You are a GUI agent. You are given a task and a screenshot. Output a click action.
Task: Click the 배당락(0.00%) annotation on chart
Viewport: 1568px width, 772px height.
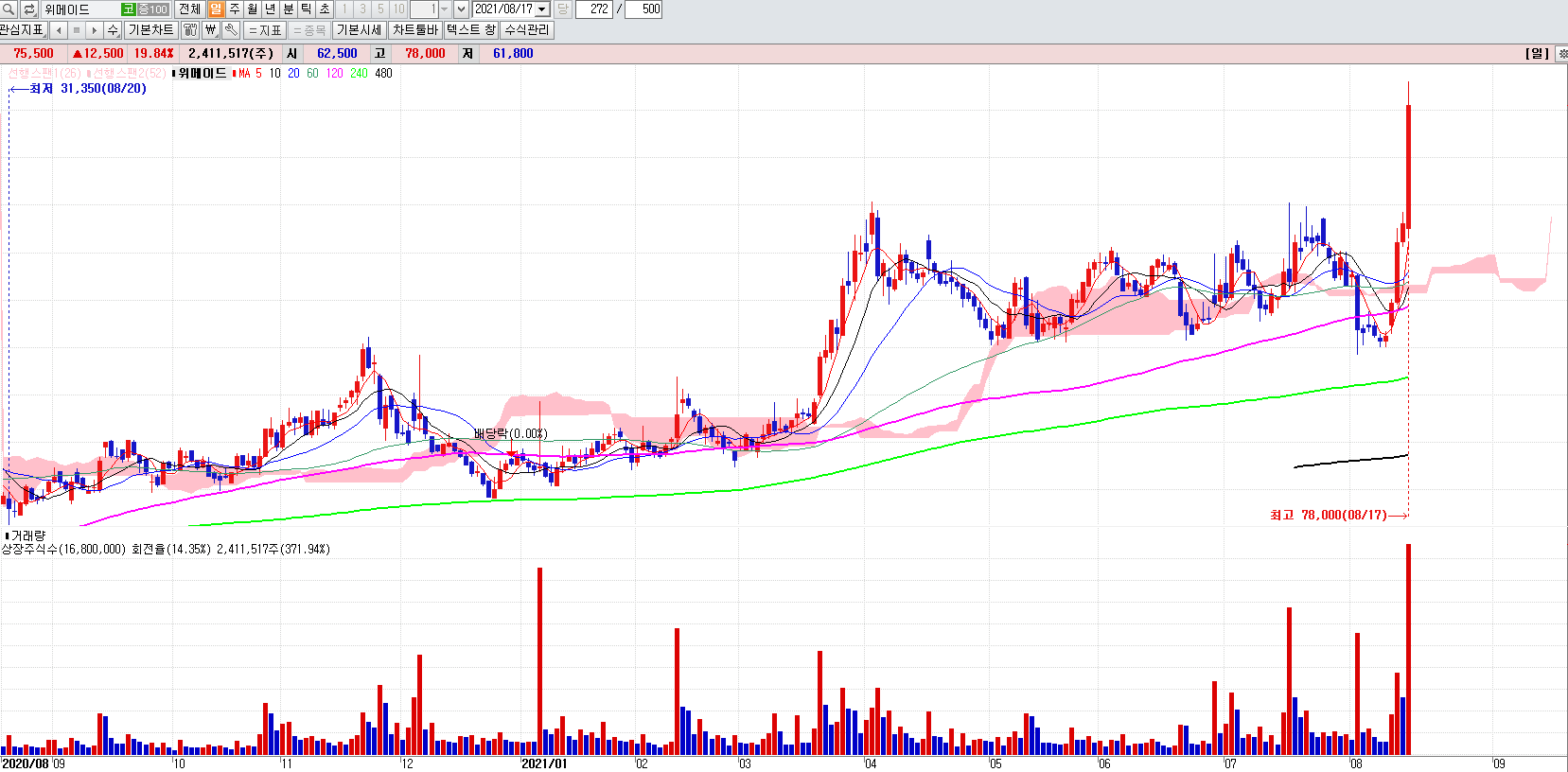click(511, 434)
